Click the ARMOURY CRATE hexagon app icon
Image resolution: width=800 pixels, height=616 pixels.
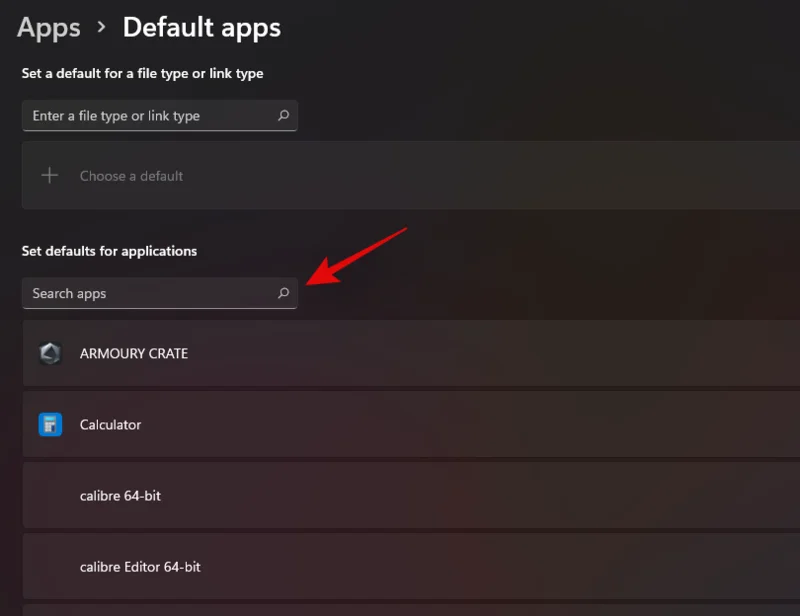click(x=50, y=353)
